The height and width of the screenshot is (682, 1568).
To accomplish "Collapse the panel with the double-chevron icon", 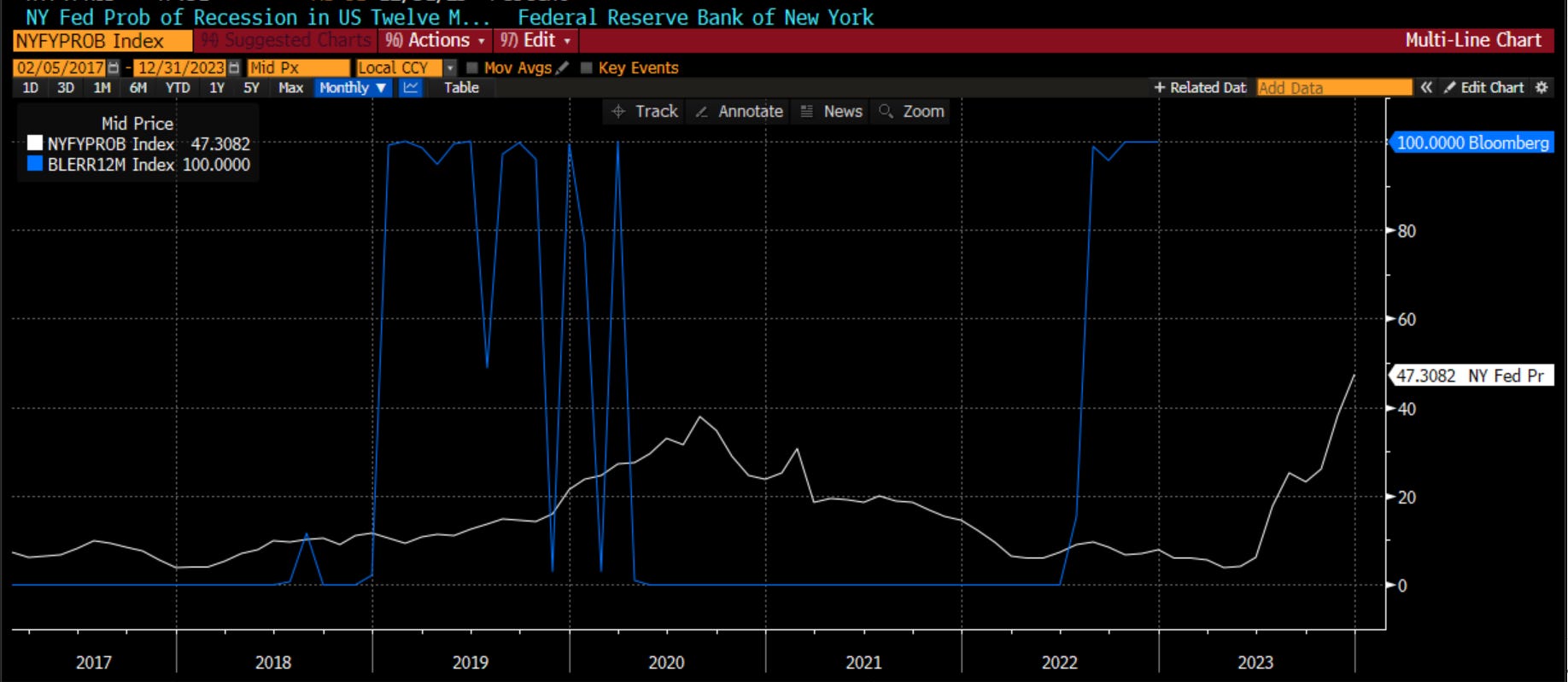I will click(x=1426, y=87).
